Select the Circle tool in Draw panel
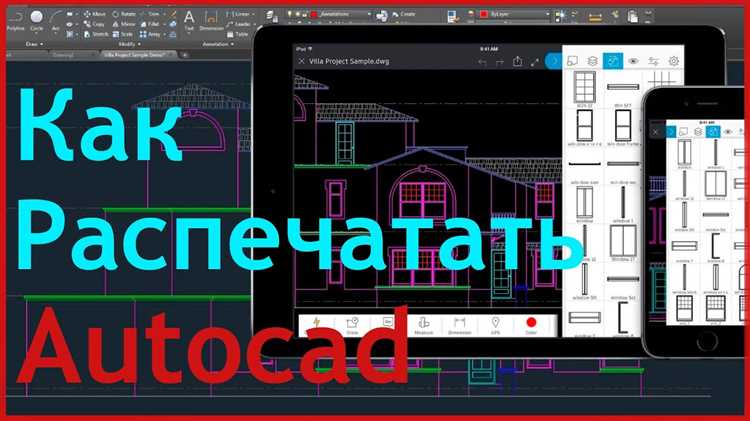Viewport: 750px width, 421px height. [36, 21]
